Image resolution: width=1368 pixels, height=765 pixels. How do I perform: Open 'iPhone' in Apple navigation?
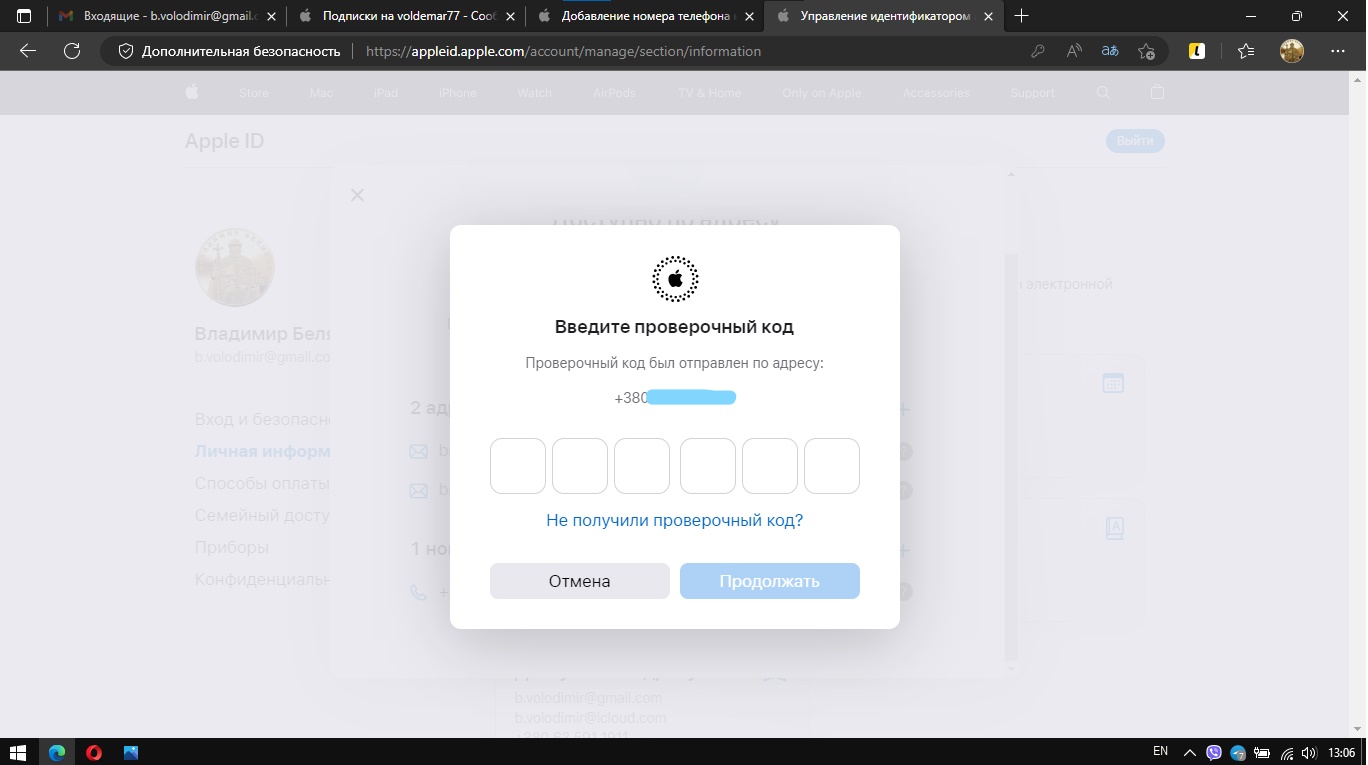click(x=458, y=93)
